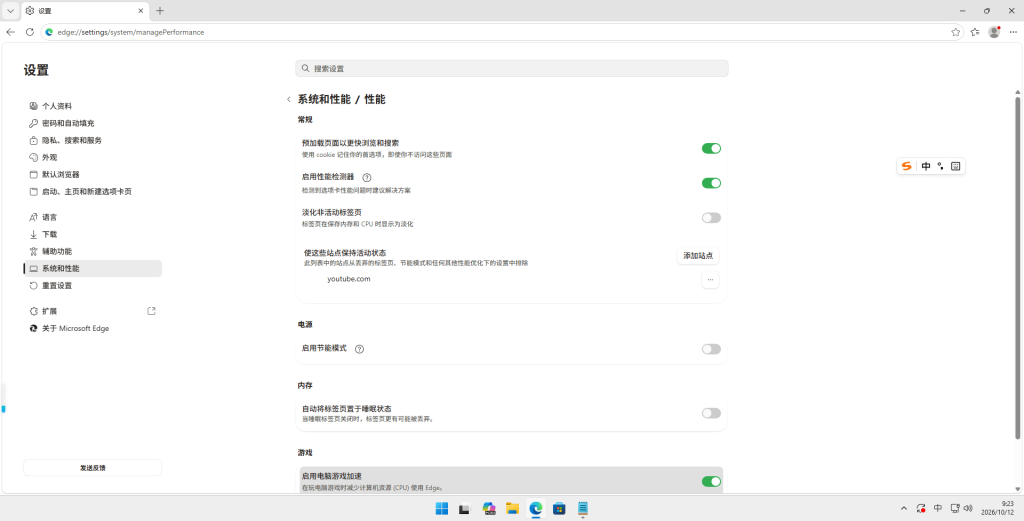The height and width of the screenshot is (521, 1024).
Task: Enable 启用节能模式 toggle
Action: 711,349
